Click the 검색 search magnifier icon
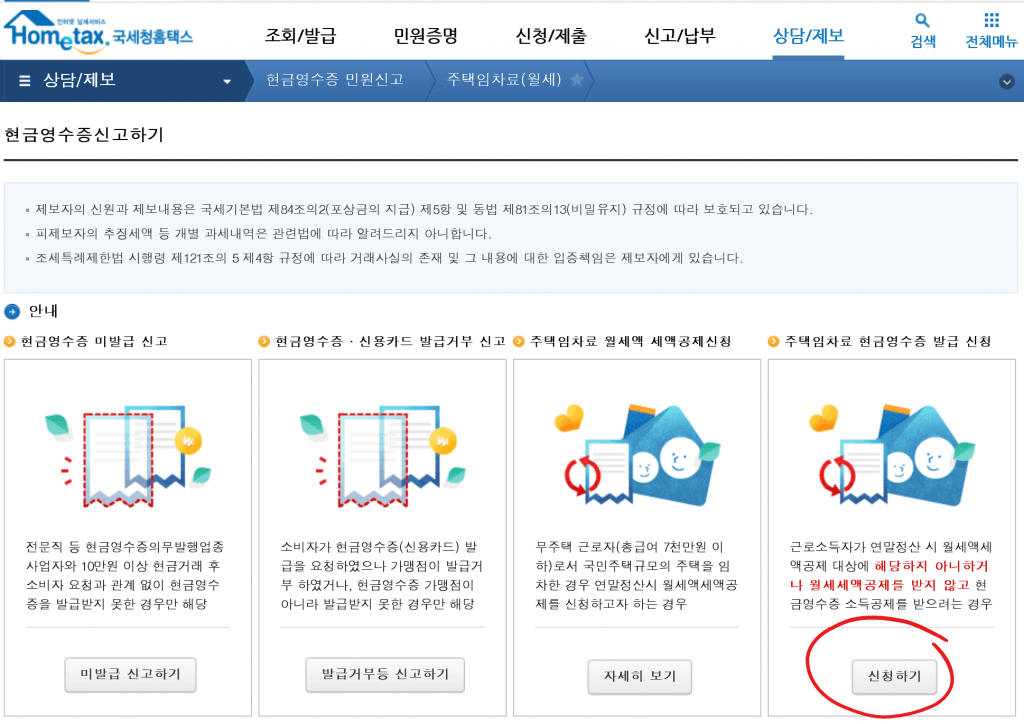 [920, 22]
